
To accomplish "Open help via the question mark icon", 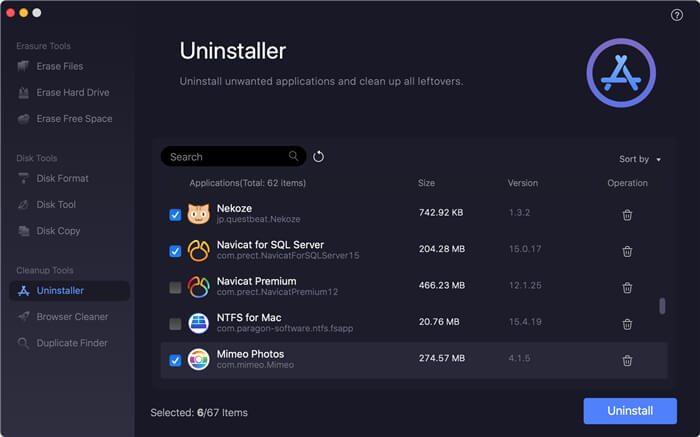I will [x=677, y=15].
